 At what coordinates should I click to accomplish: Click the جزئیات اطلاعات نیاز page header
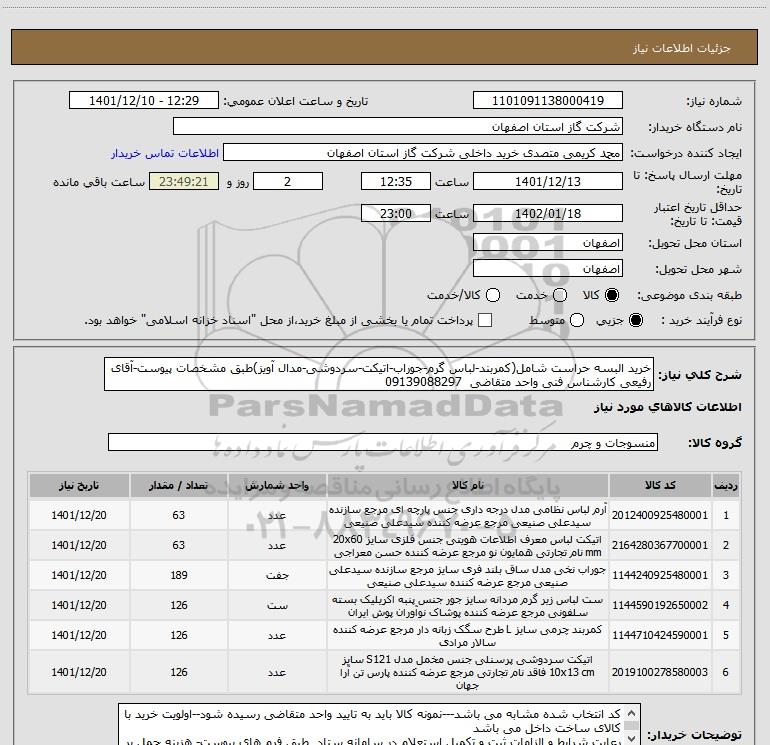coord(682,48)
